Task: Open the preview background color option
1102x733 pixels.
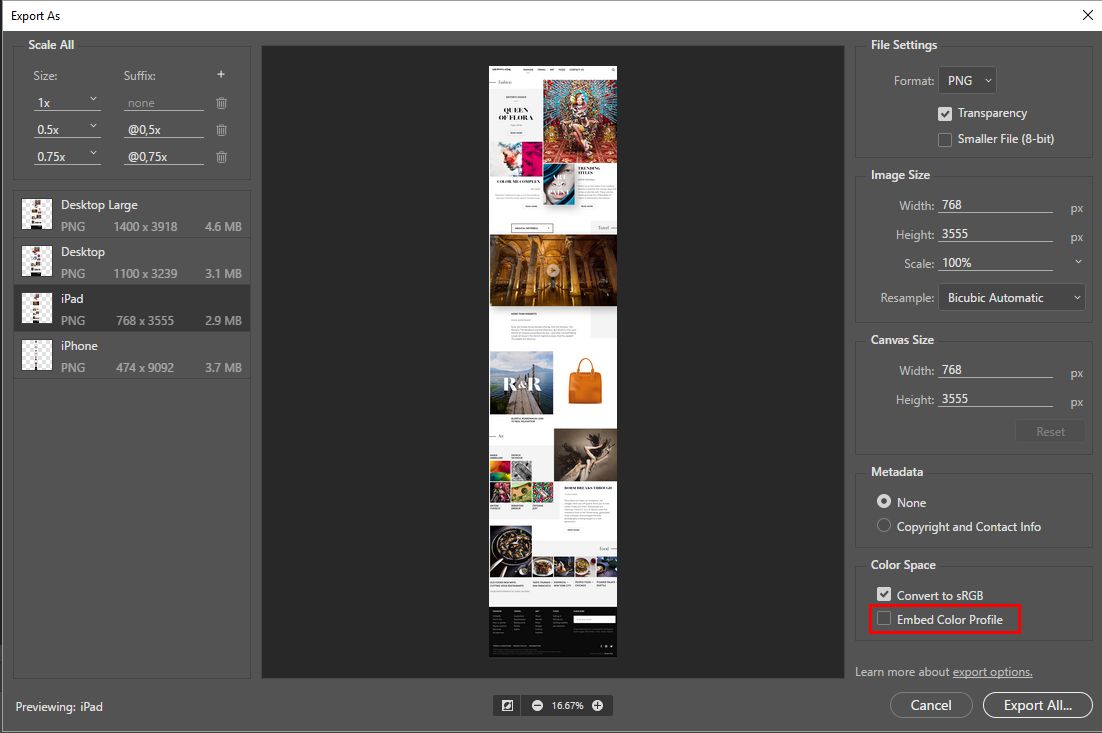Action: coord(506,705)
